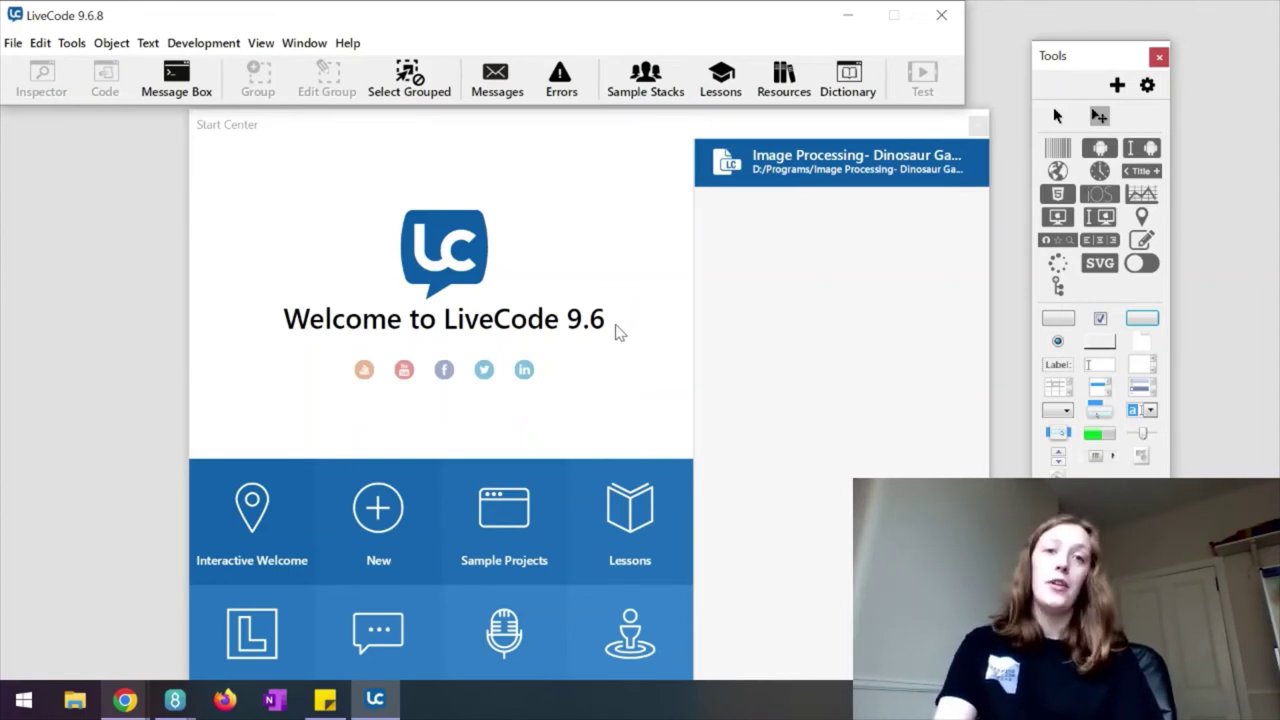
Task: Open recent Image Processing- Dinosaur Game stack
Action: (x=842, y=162)
